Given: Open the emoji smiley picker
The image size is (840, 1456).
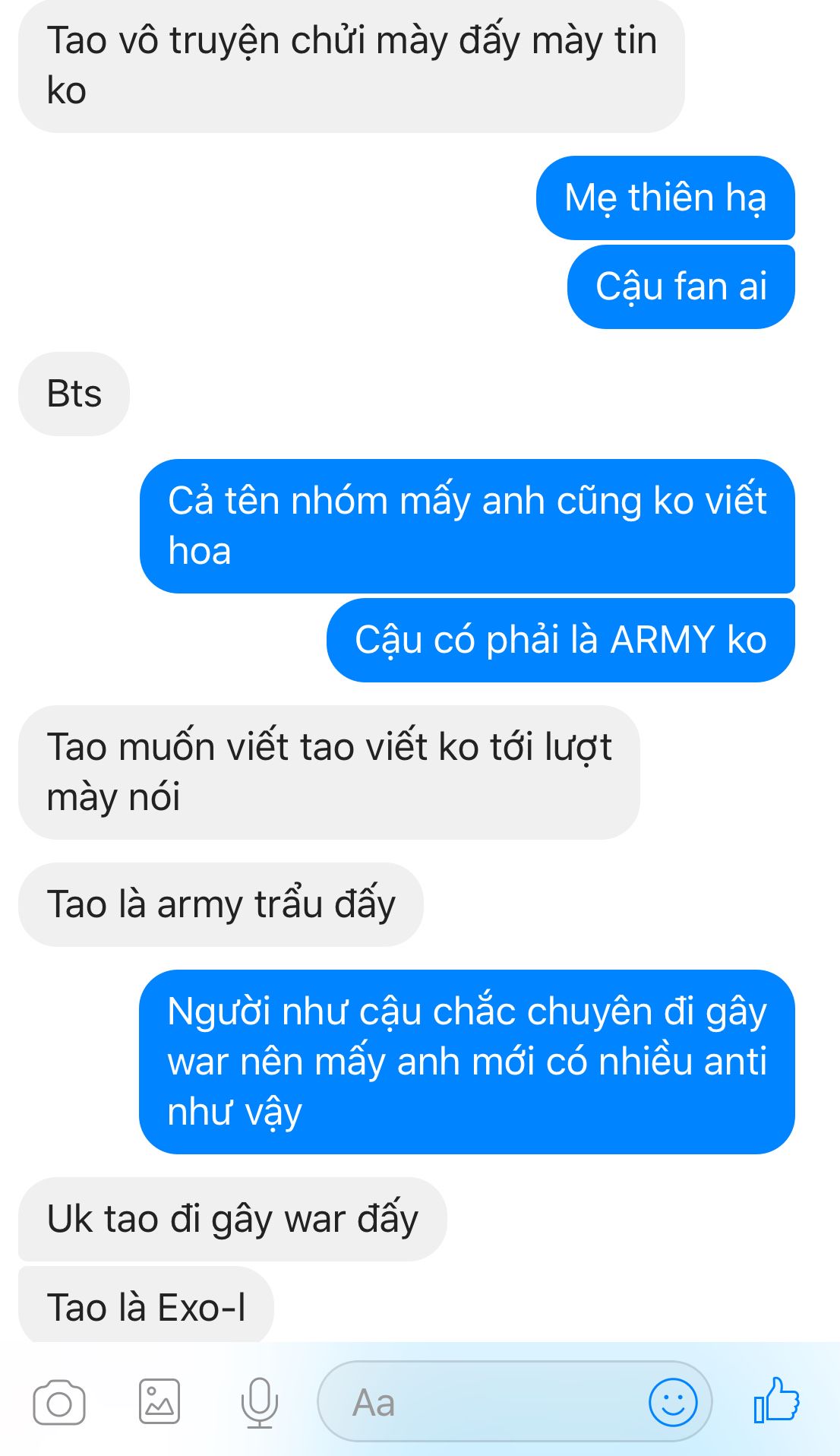Looking at the screenshot, I should (673, 1402).
